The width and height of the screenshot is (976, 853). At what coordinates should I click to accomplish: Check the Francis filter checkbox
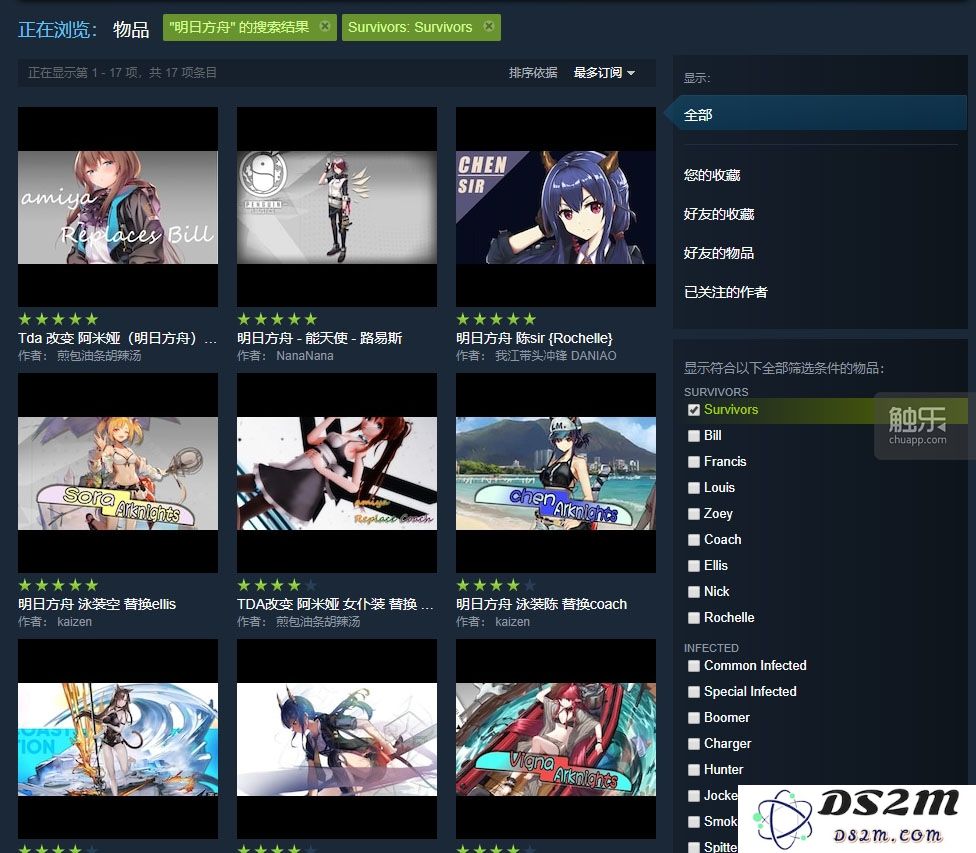click(693, 462)
